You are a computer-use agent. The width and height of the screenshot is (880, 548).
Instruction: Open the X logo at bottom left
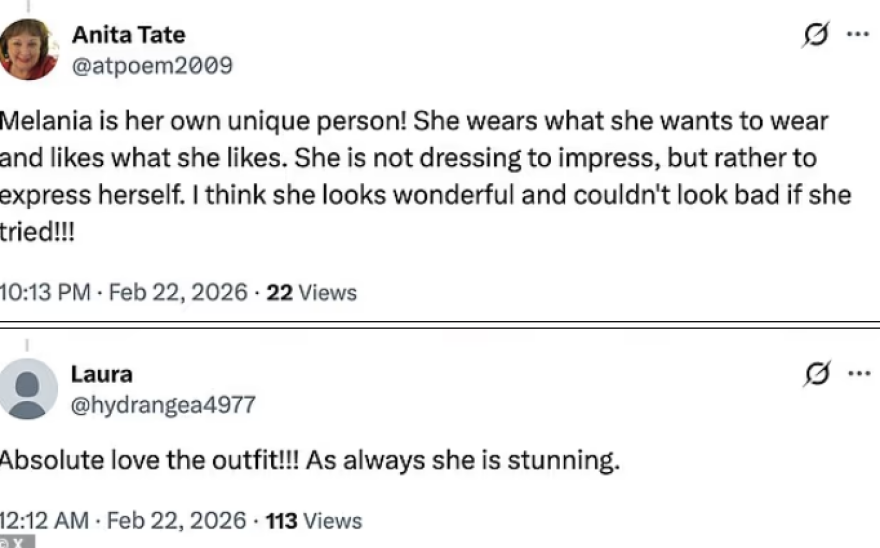tap(17, 542)
